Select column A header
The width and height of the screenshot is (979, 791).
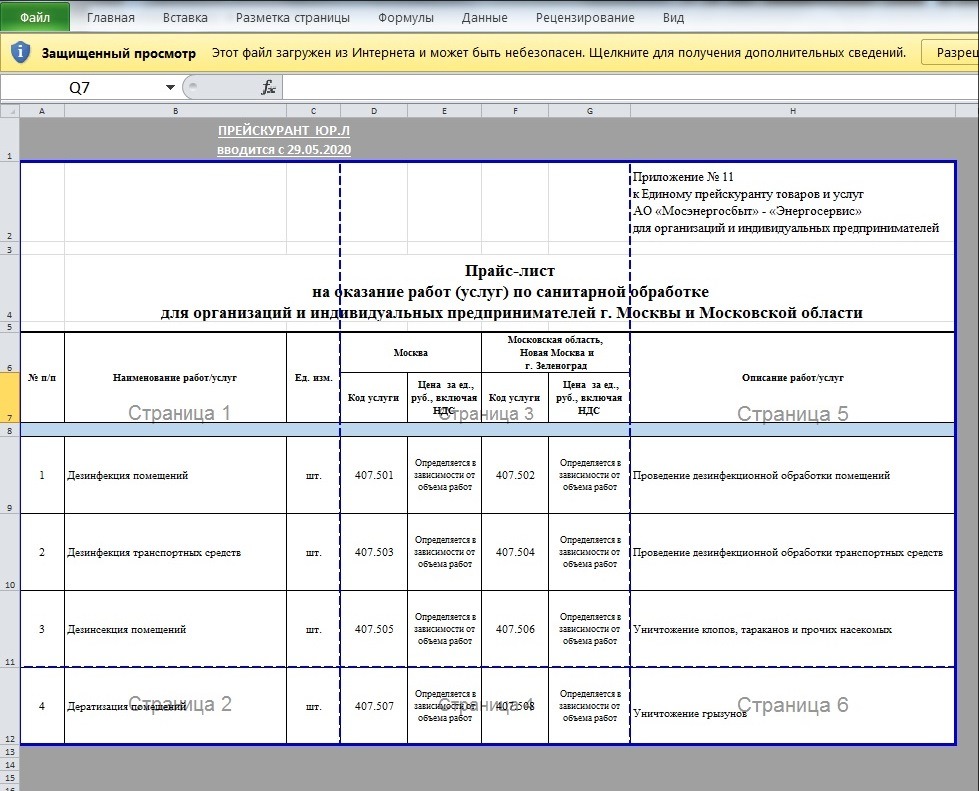42,111
